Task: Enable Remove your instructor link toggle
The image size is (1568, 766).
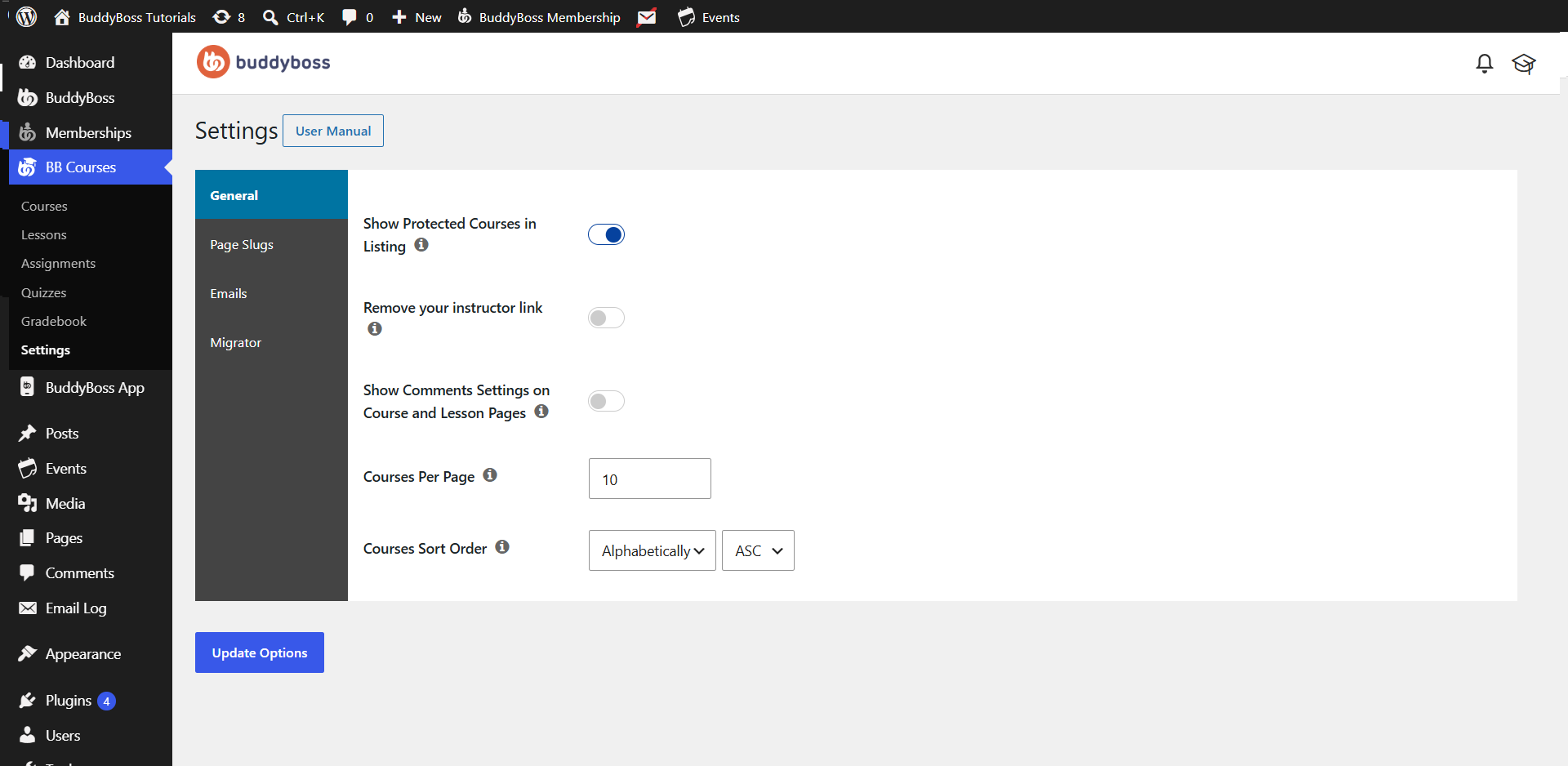Action: 606,318
